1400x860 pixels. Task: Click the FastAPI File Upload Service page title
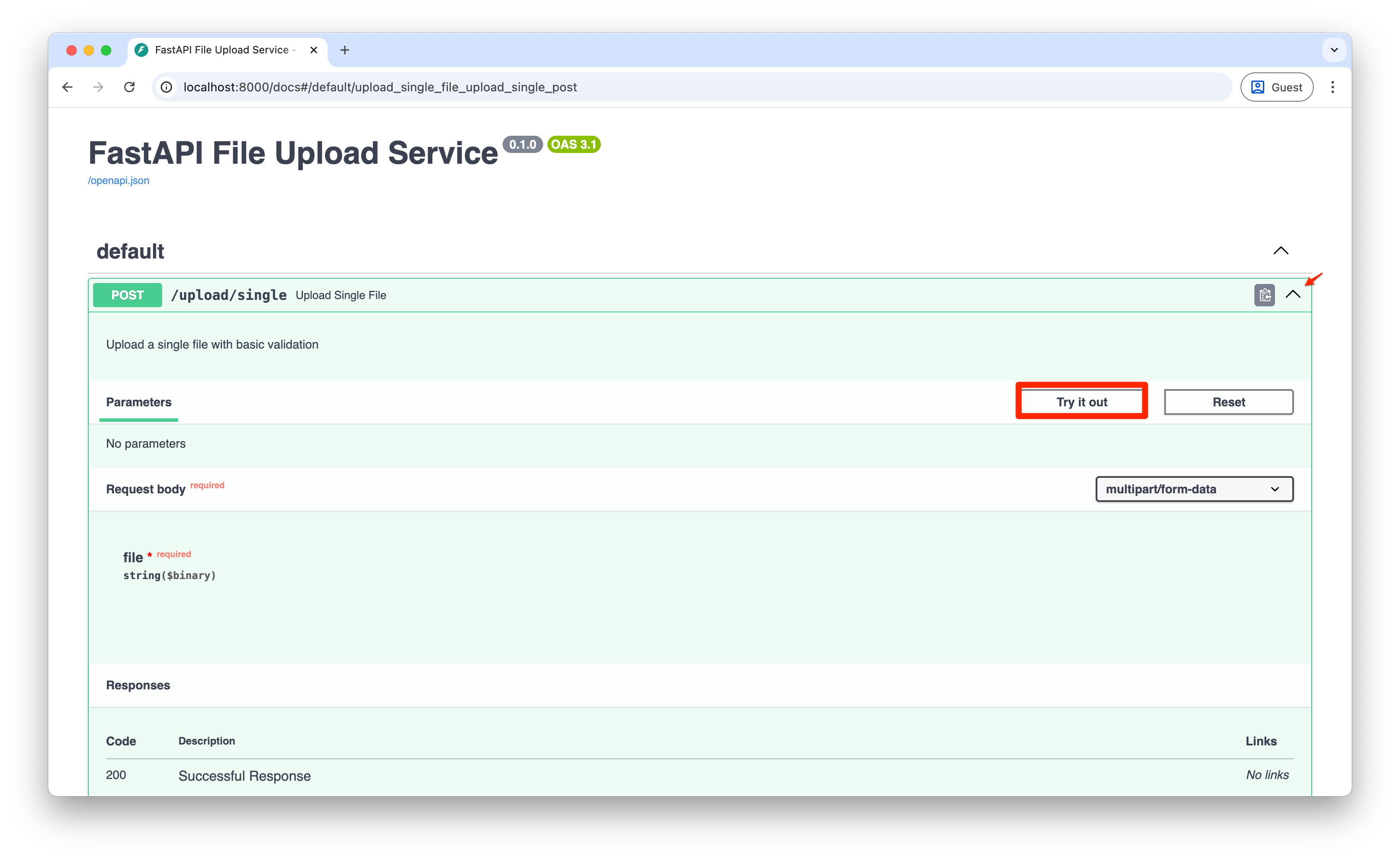pos(293,153)
